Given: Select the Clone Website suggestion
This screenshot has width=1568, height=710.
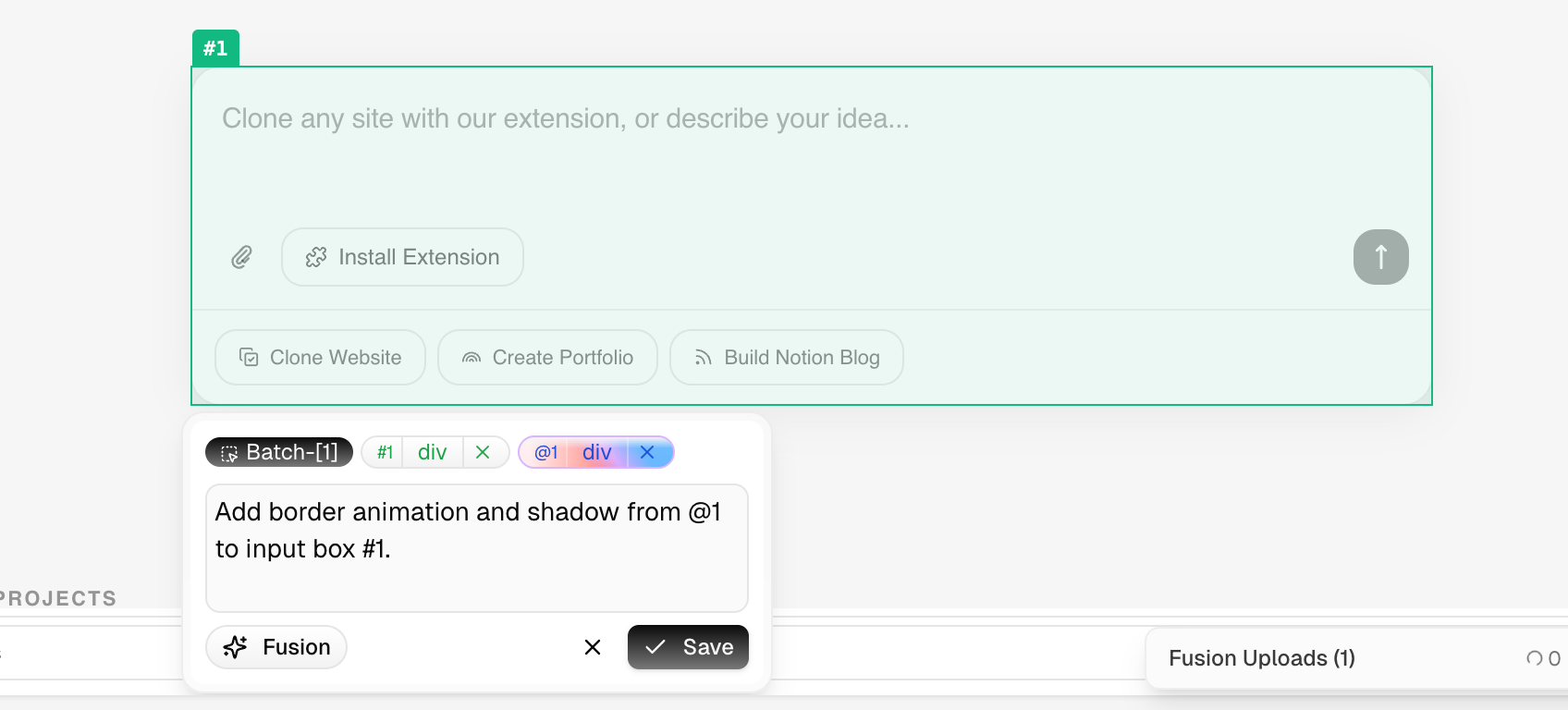Looking at the screenshot, I should click(320, 358).
